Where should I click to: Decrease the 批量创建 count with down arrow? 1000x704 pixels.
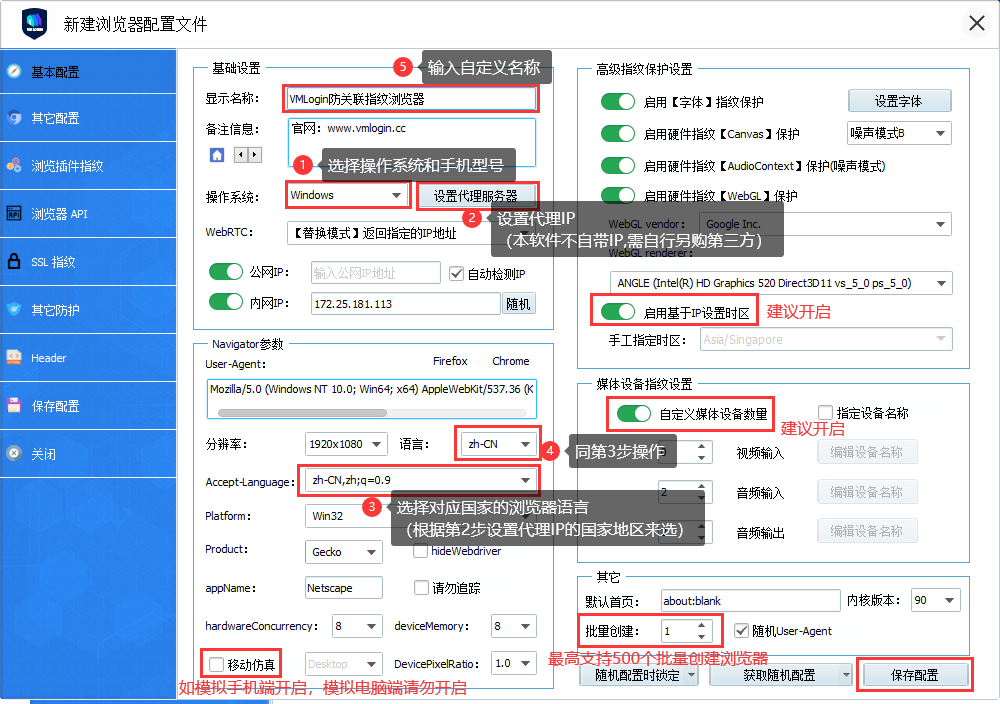(x=702, y=636)
